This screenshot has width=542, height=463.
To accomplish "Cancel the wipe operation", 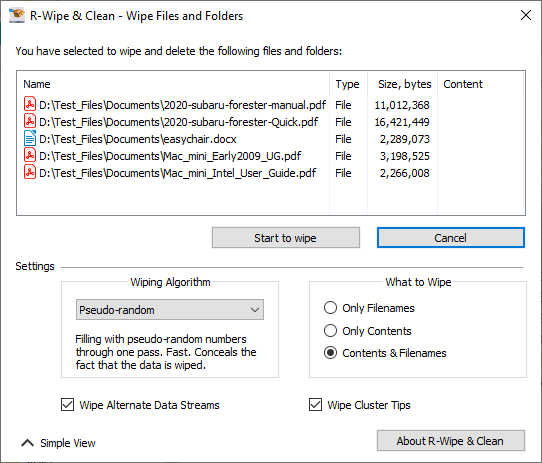I will (x=451, y=238).
